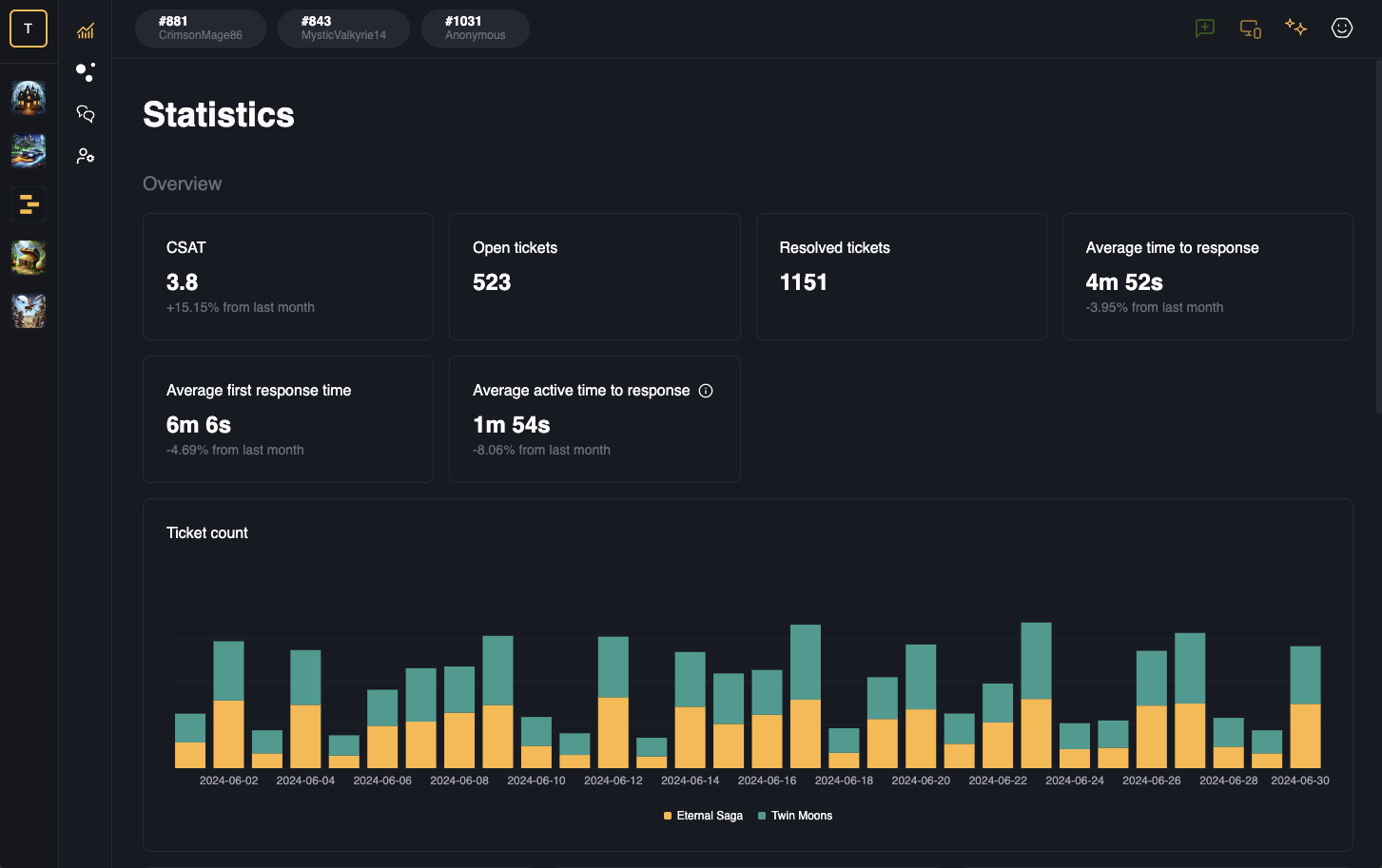Open the workspace "T" avatar
The height and width of the screenshot is (868, 1382).
(x=29, y=29)
